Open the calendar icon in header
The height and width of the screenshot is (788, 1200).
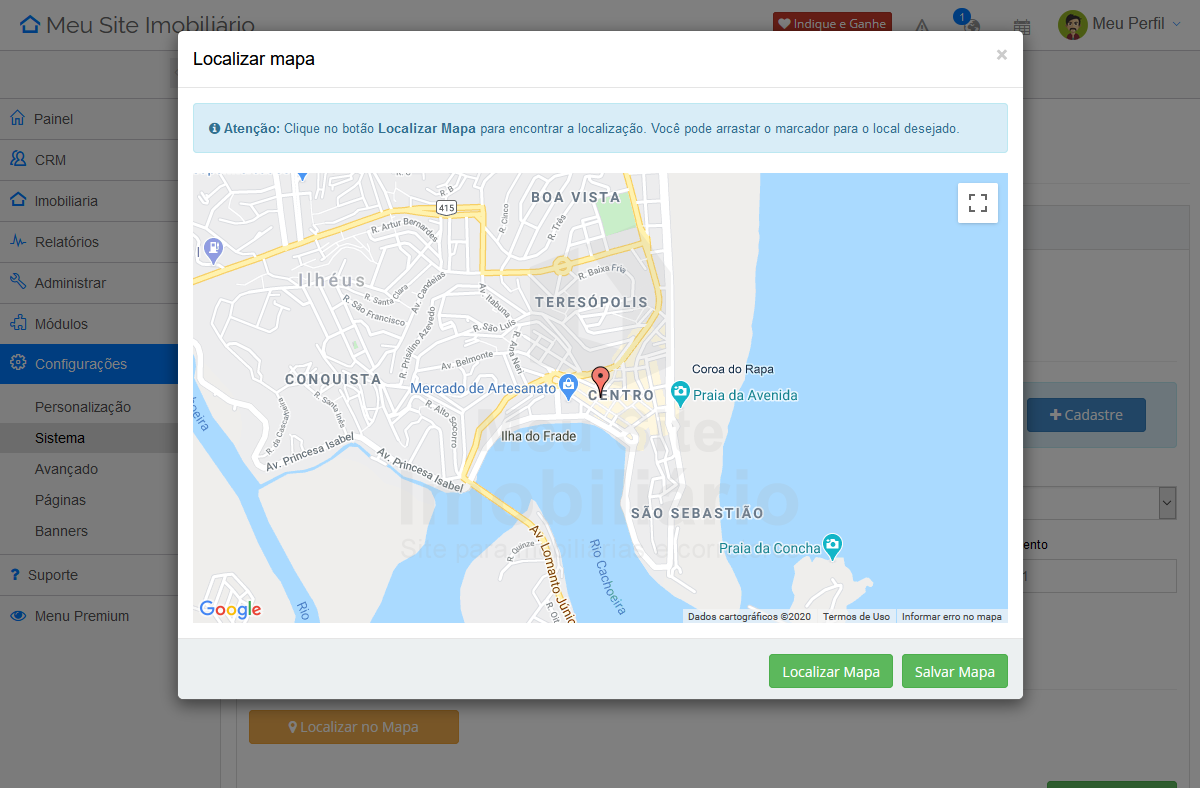click(1022, 26)
